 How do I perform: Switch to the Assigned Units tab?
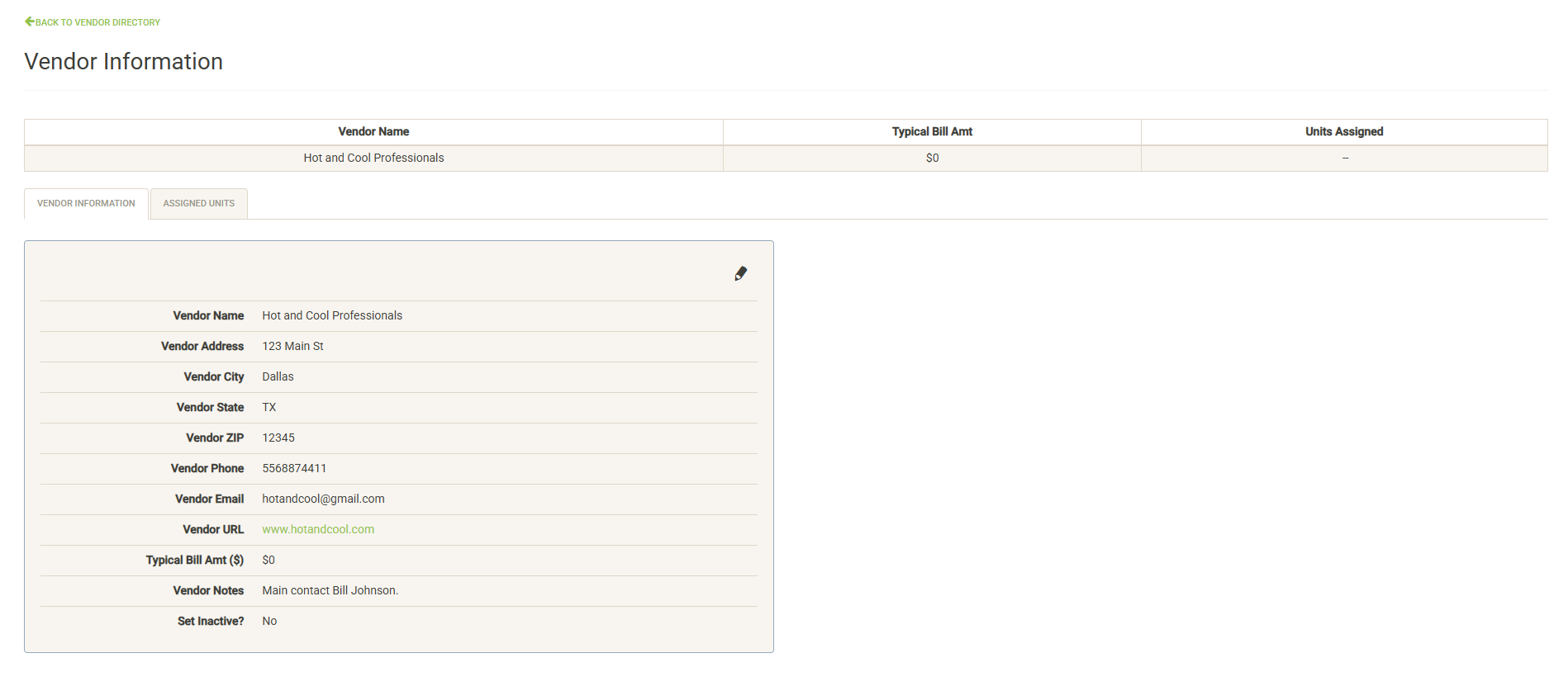(x=198, y=204)
